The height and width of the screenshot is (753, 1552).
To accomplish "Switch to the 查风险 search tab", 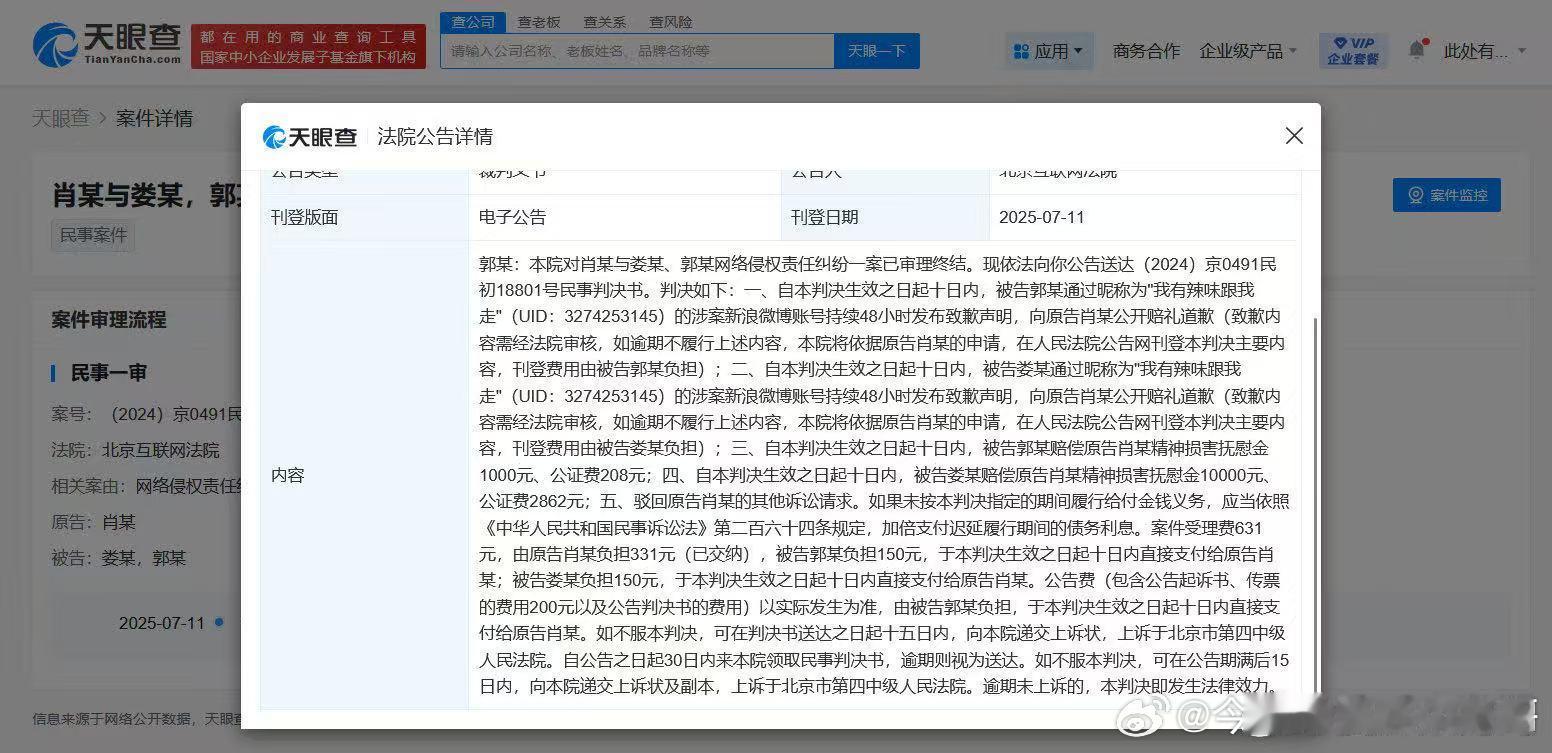I will [670, 22].
